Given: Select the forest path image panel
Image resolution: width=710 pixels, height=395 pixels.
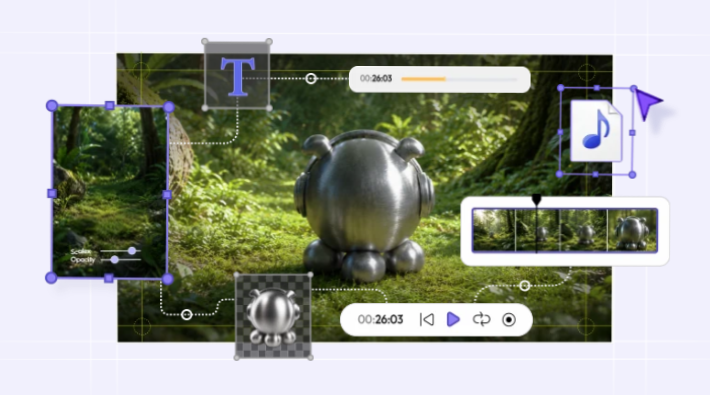Looking at the screenshot, I should pos(110,192).
